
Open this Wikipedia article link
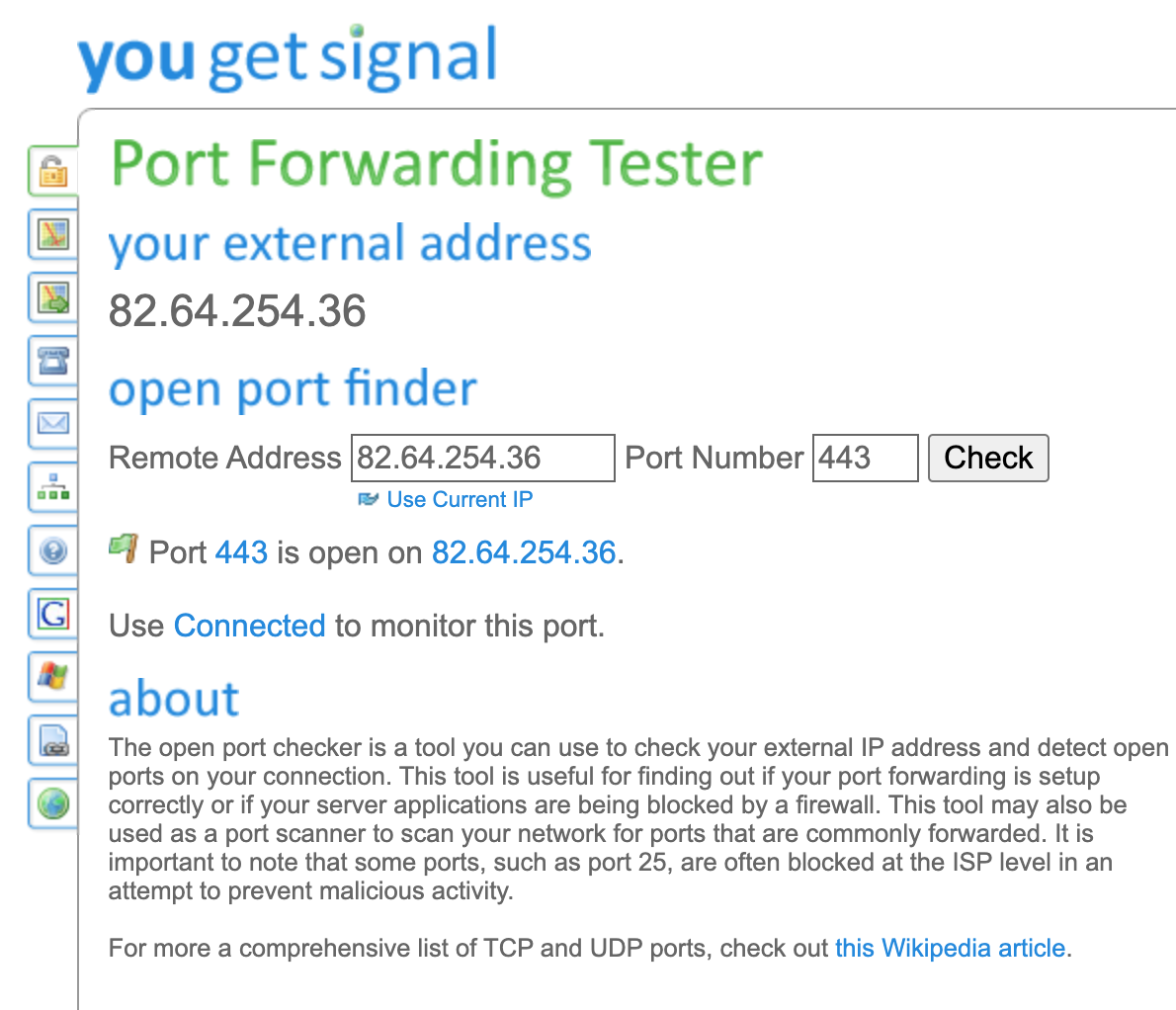click(950, 949)
